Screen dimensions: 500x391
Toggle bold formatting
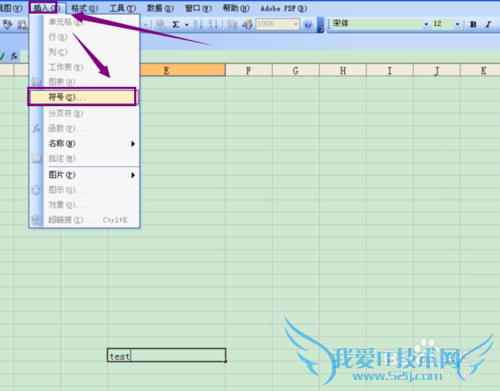pos(473,24)
